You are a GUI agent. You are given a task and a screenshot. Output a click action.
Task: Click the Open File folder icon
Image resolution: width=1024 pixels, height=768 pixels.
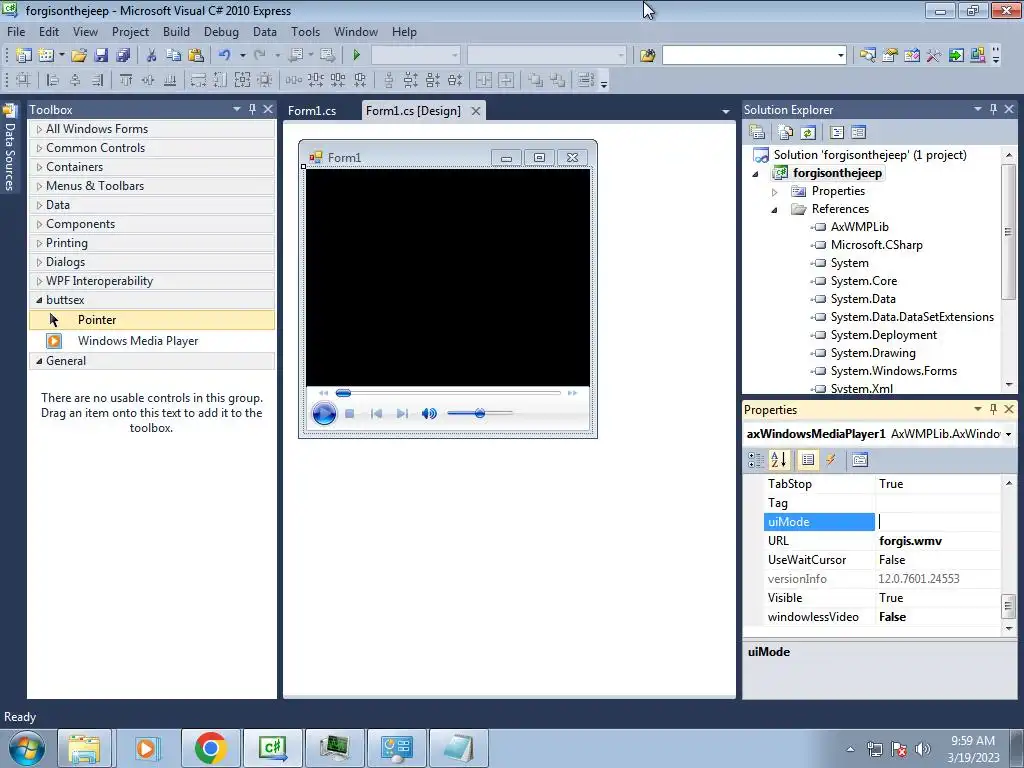click(x=79, y=56)
